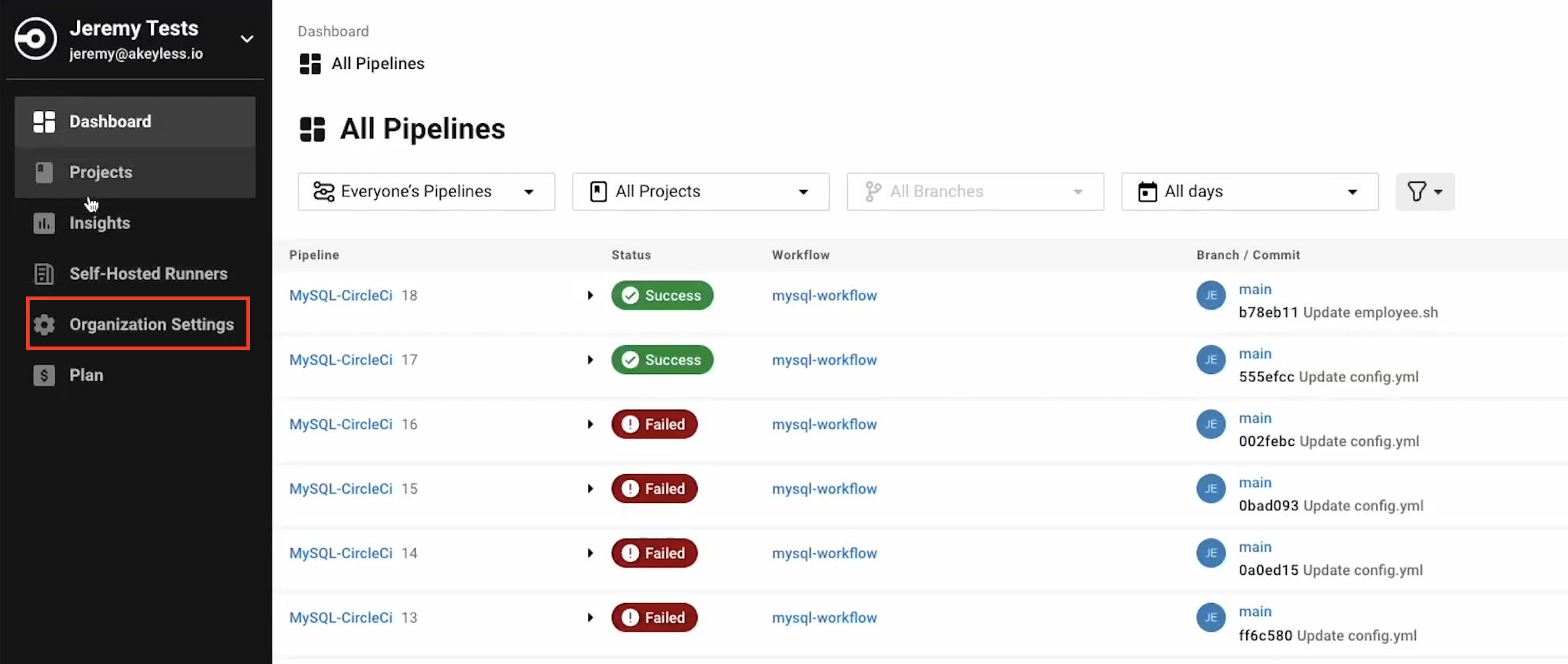Click JE avatar beside commit ff6c580
This screenshot has height=664, width=1568.
pos(1211,618)
